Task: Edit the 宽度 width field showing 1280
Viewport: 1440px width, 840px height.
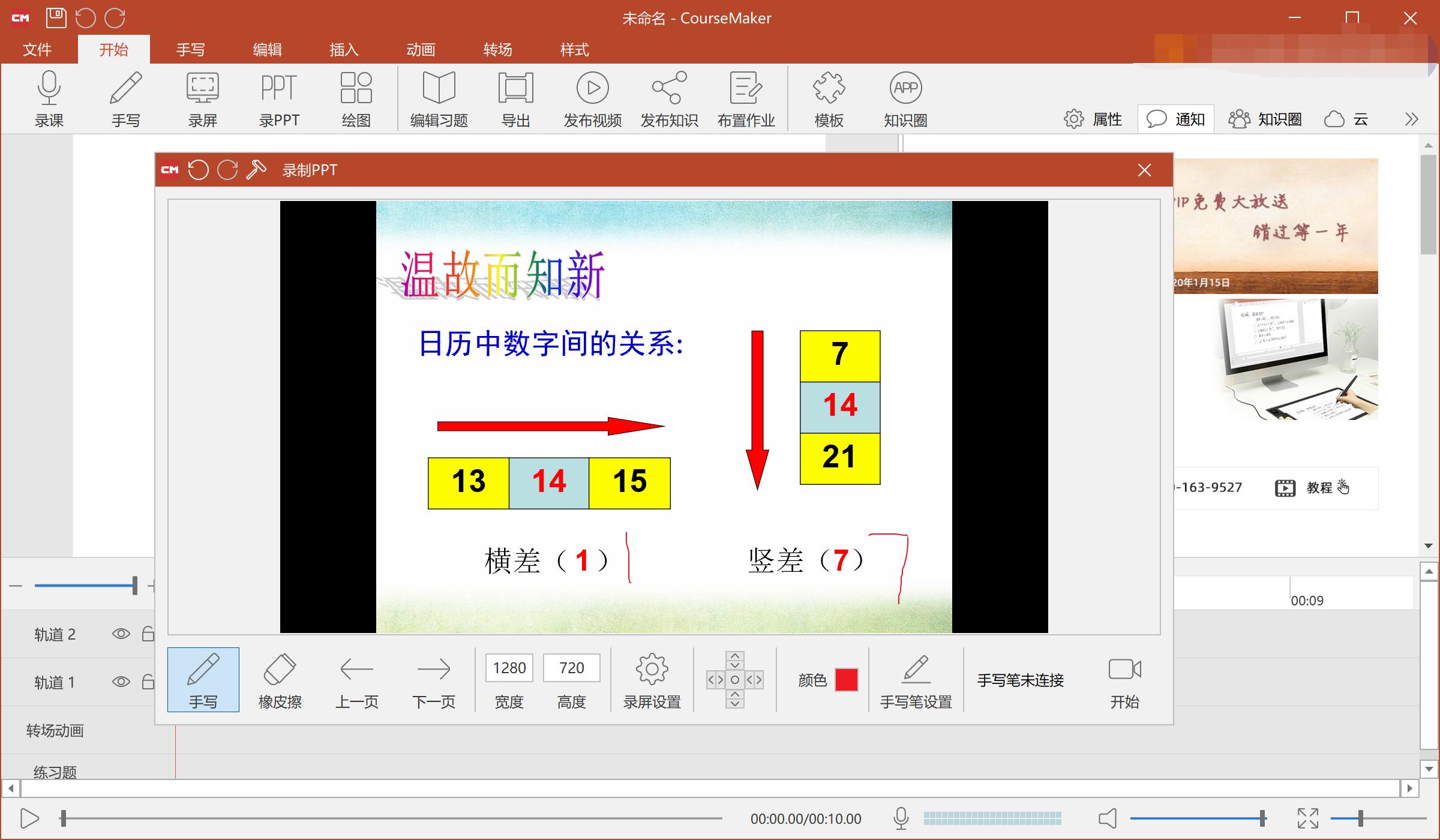Action: point(509,667)
